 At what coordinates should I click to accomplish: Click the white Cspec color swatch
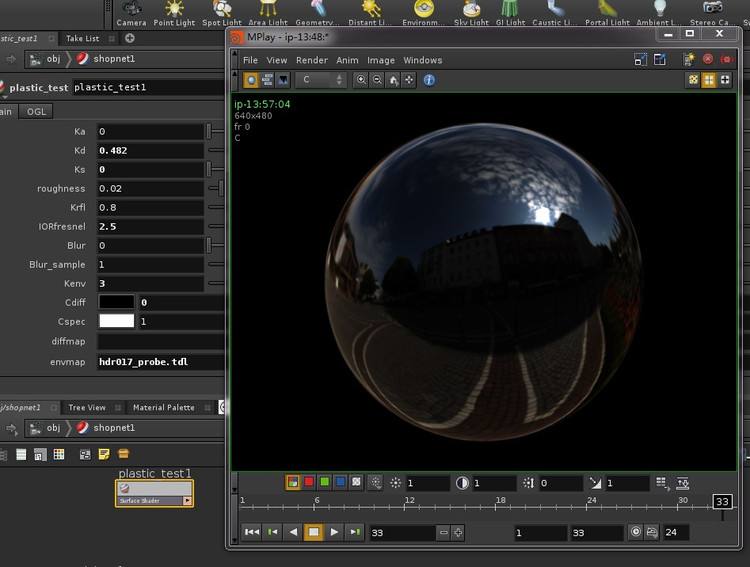[116, 321]
